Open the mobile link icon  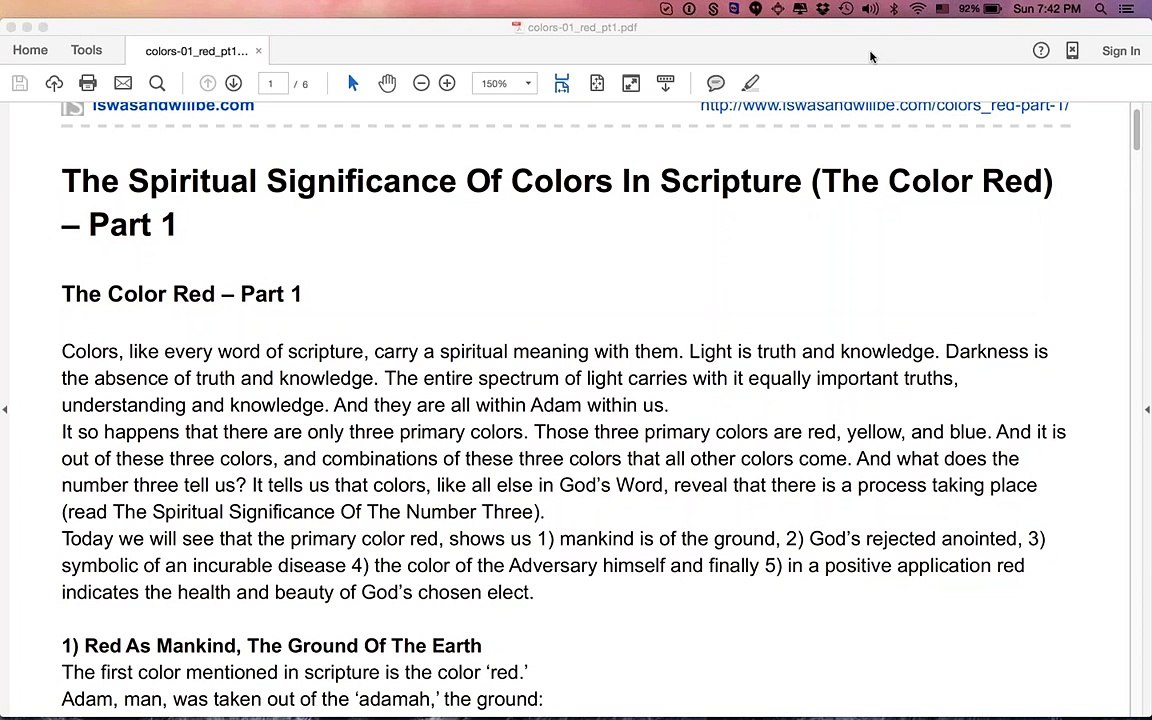click(x=1073, y=50)
